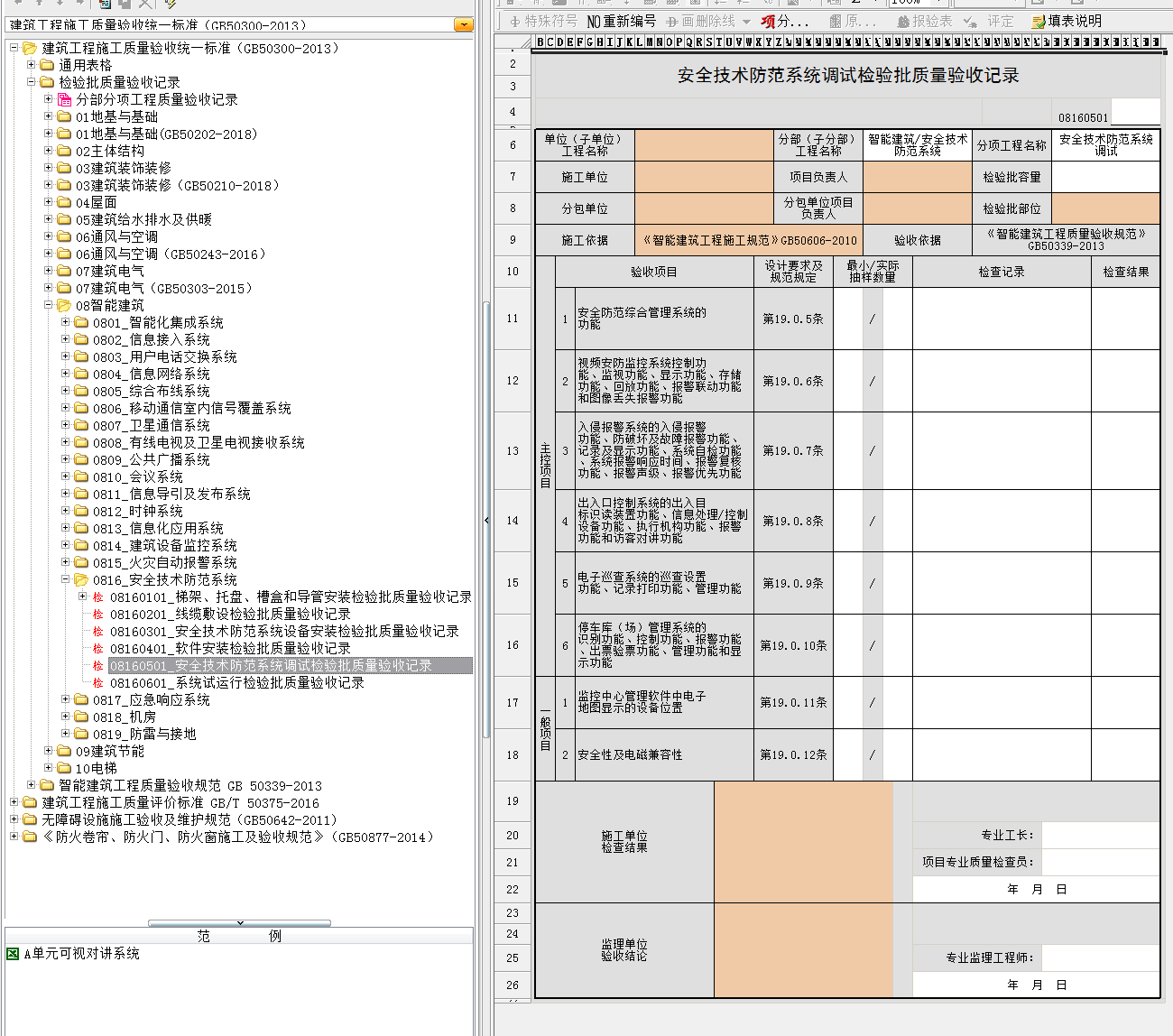Click the 02主体结构 folder icon
1173x1036 pixels.
[64, 151]
